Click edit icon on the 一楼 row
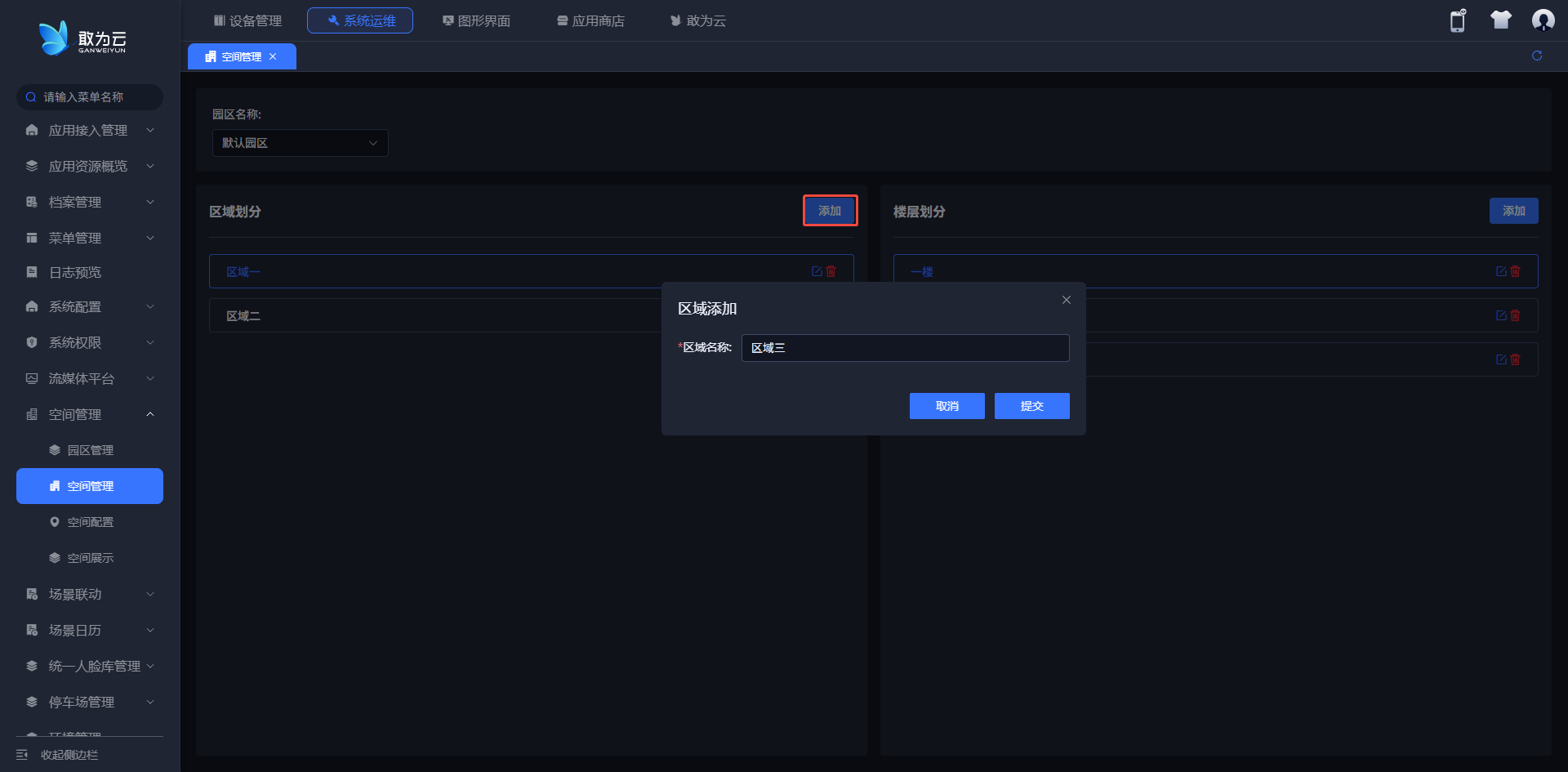 pyautogui.click(x=1501, y=271)
